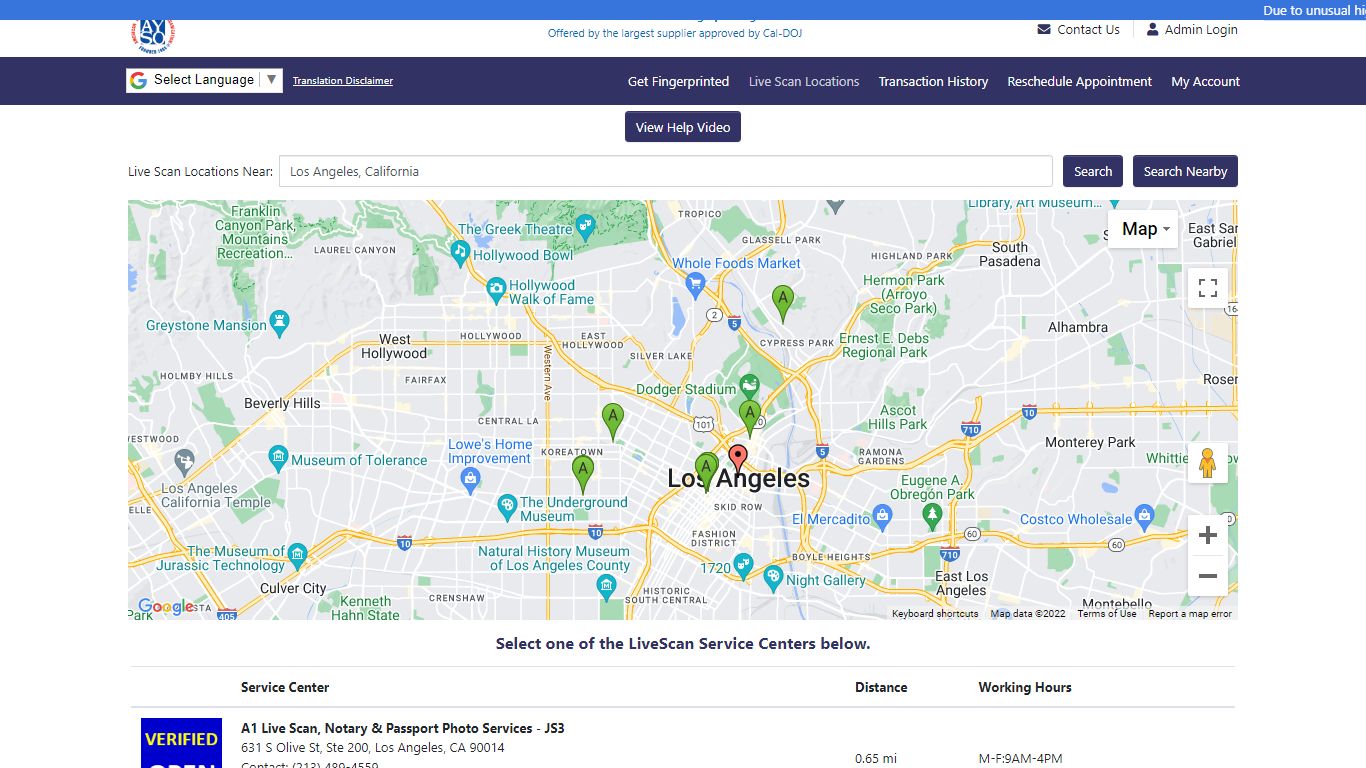
Task: Select A1 Live Scan, Notary & Passport Photo Services
Action: tap(402, 728)
